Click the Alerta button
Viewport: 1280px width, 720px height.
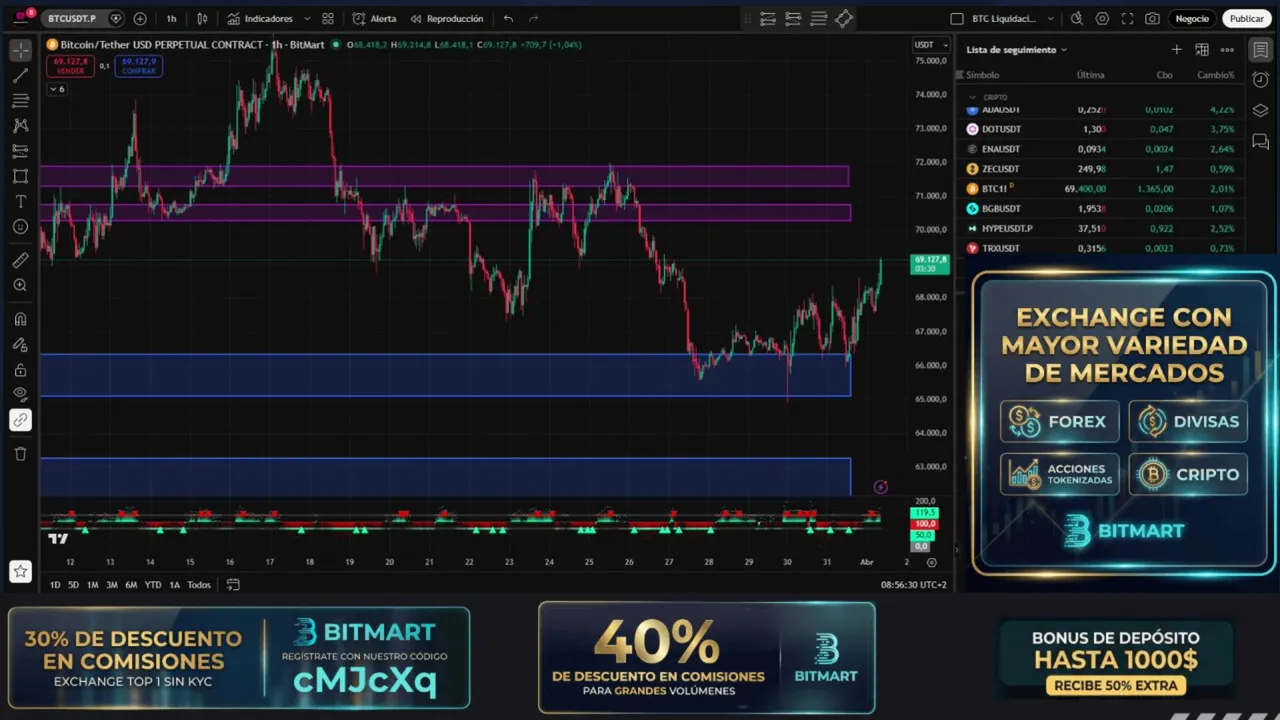click(374, 18)
